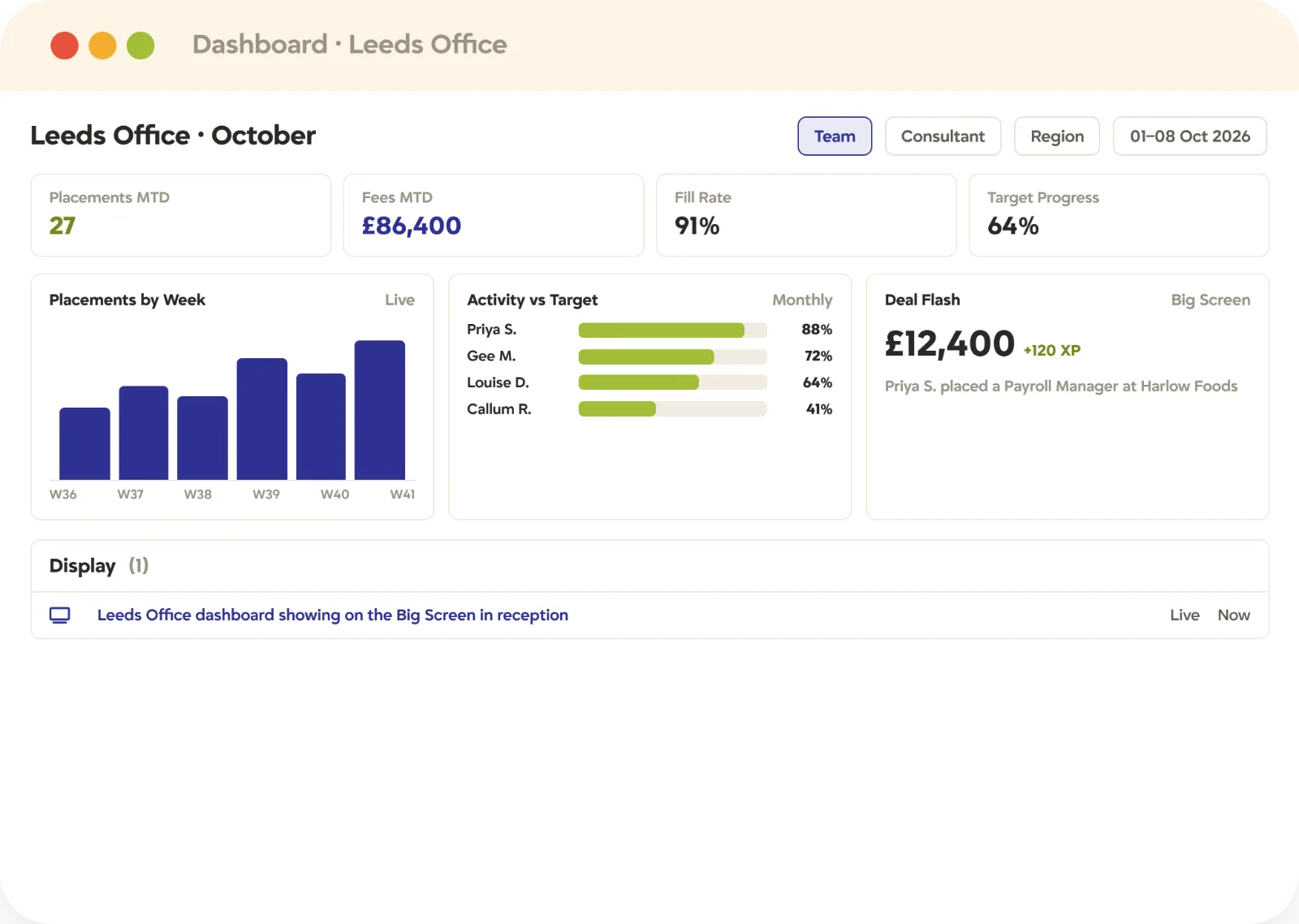This screenshot has width=1299, height=924.
Task: Click the red close window dot
Action: coord(64,45)
